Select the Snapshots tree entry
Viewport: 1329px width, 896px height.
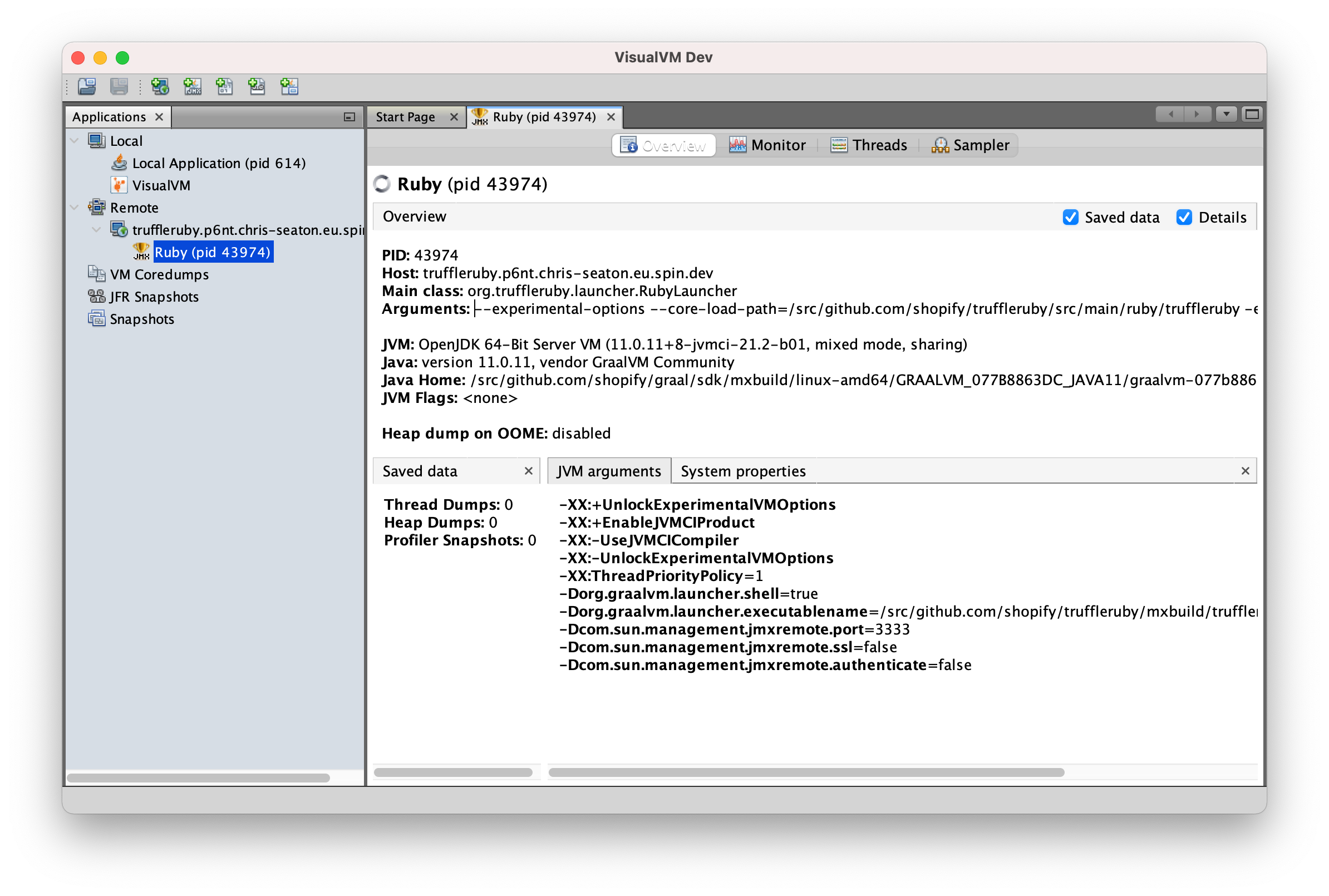tap(142, 319)
